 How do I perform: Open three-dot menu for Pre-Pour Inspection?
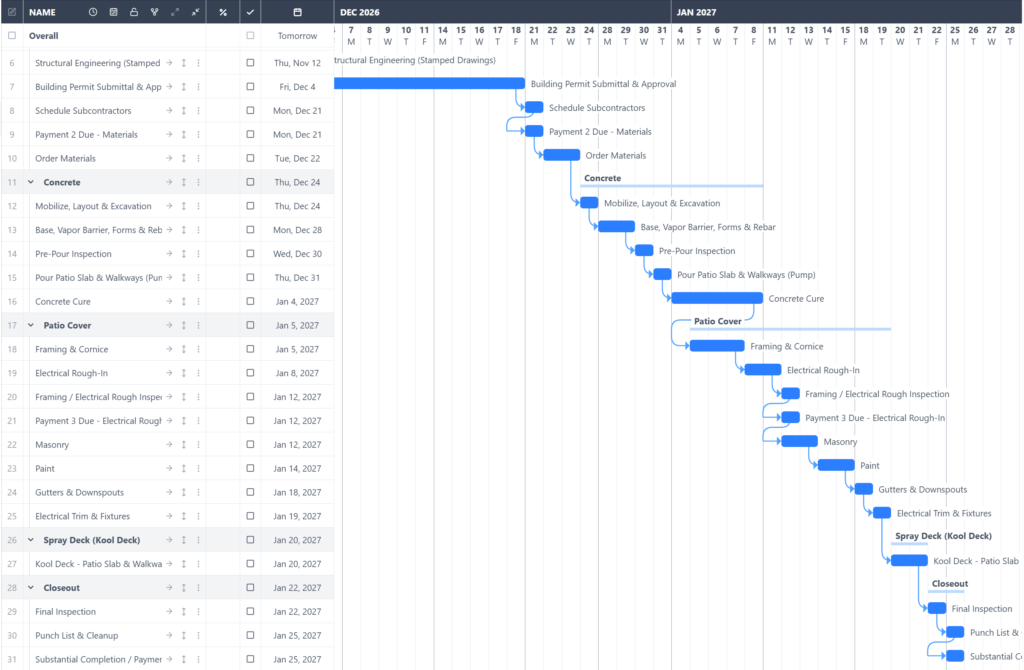click(199, 253)
